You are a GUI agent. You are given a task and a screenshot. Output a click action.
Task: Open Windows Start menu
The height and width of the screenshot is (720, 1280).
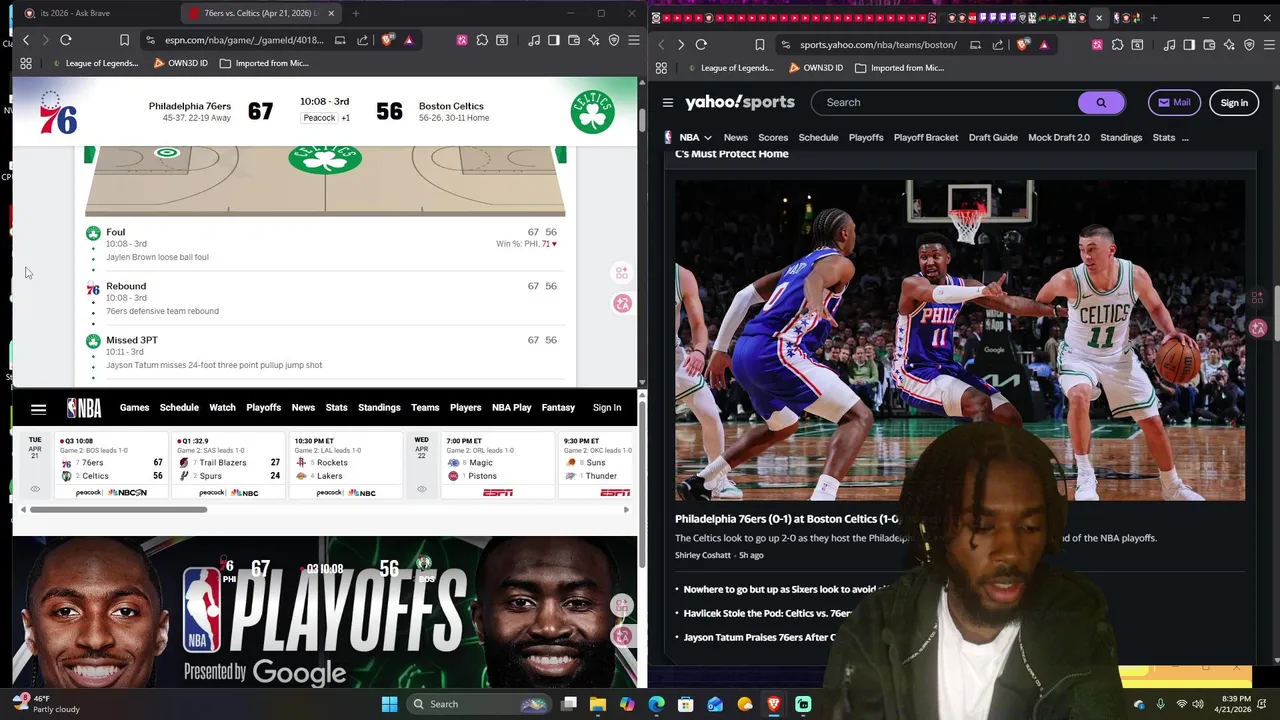[389, 704]
